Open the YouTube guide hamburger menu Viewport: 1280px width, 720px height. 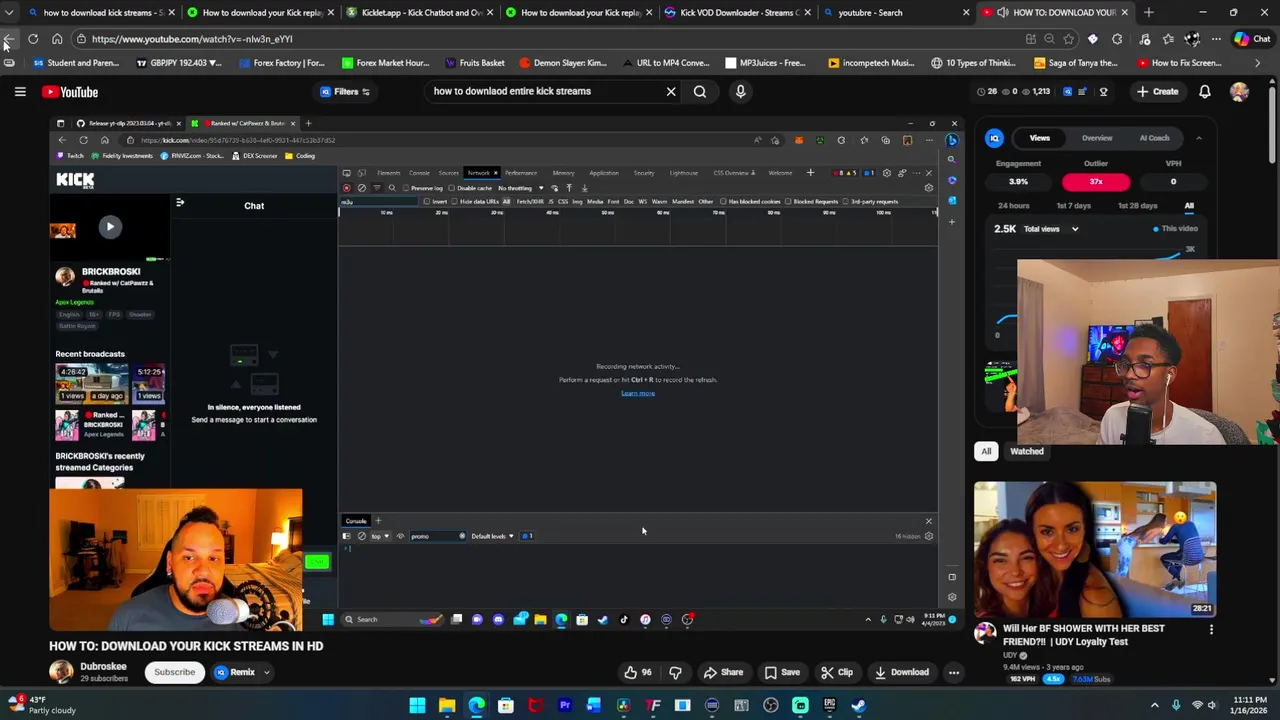[x=20, y=92]
